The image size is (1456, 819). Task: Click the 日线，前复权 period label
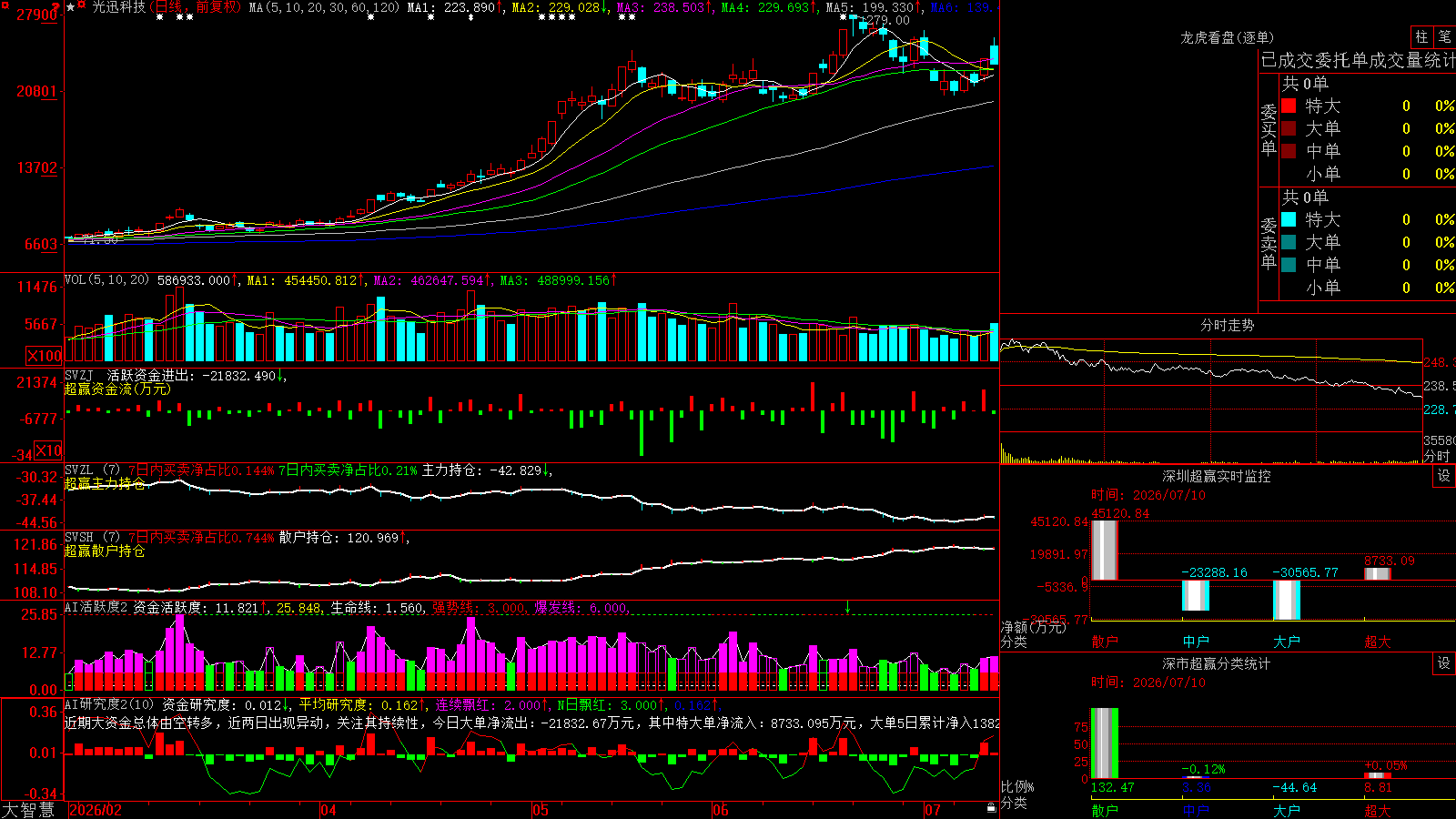click(197, 7)
